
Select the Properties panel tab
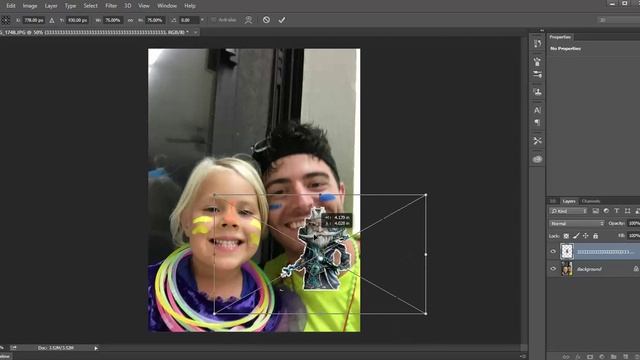coord(560,37)
